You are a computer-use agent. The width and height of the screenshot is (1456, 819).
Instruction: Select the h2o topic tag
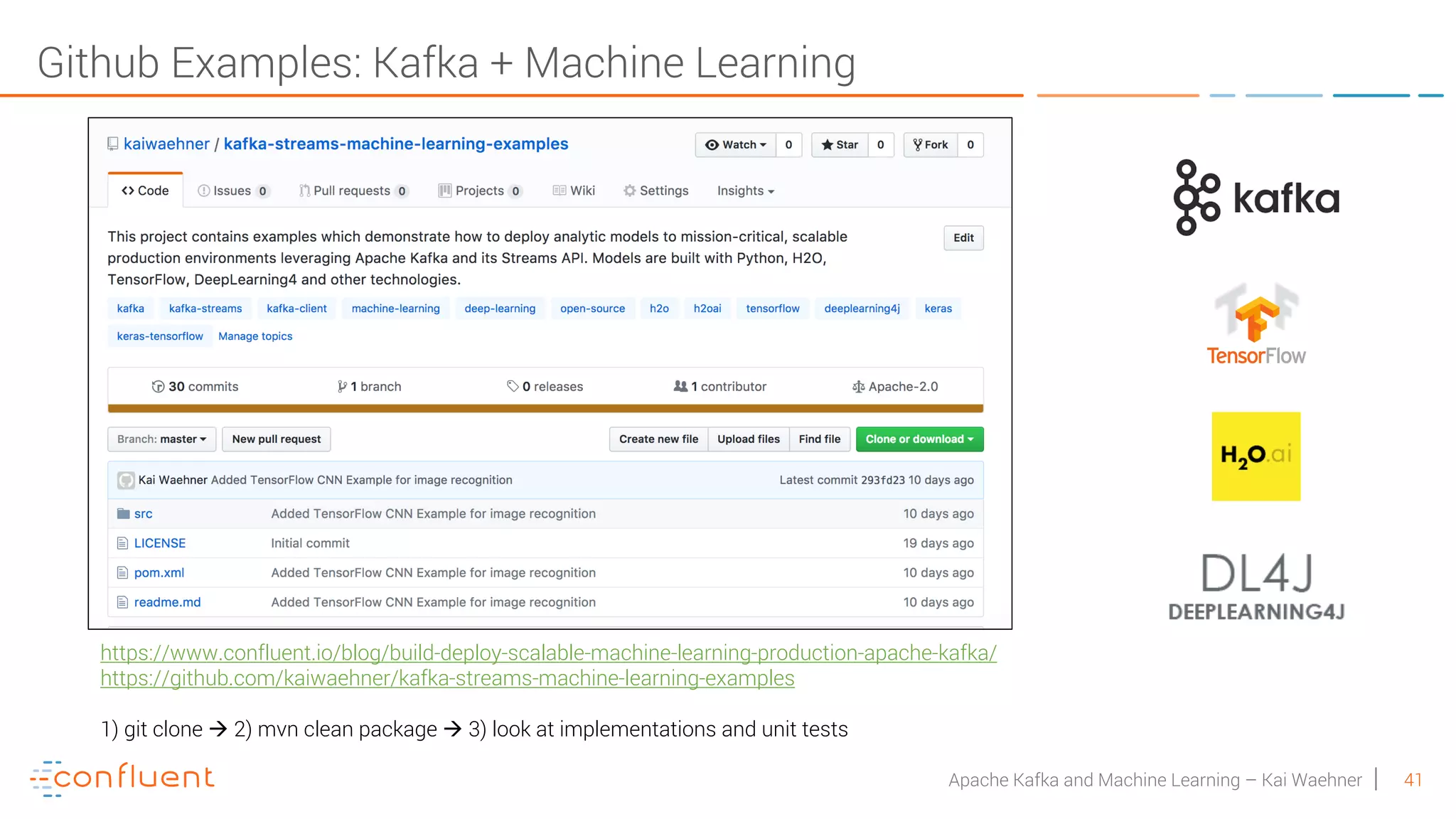pos(659,309)
